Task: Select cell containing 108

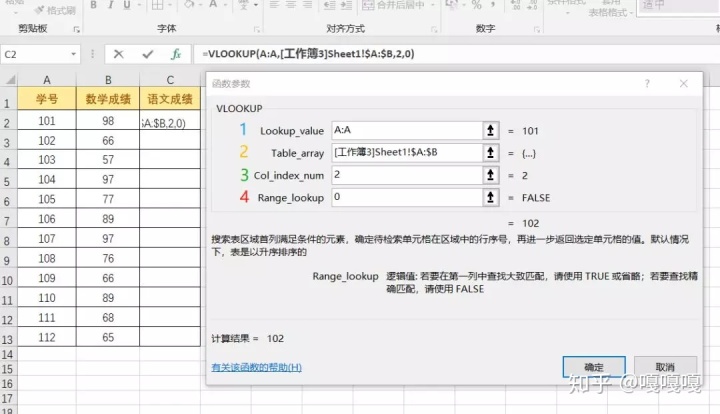Action: coord(47,258)
